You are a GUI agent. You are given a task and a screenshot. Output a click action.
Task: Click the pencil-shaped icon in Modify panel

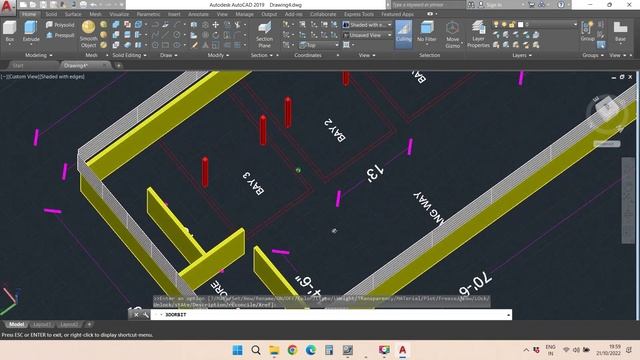pyautogui.click(x=195, y=45)
